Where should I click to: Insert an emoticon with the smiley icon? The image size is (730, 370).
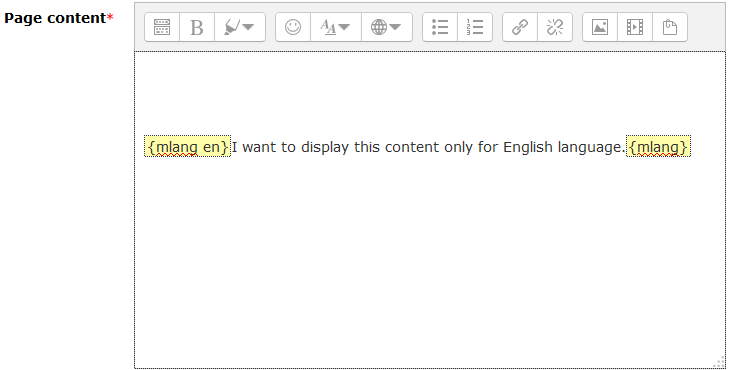click(x=293, y=27)
